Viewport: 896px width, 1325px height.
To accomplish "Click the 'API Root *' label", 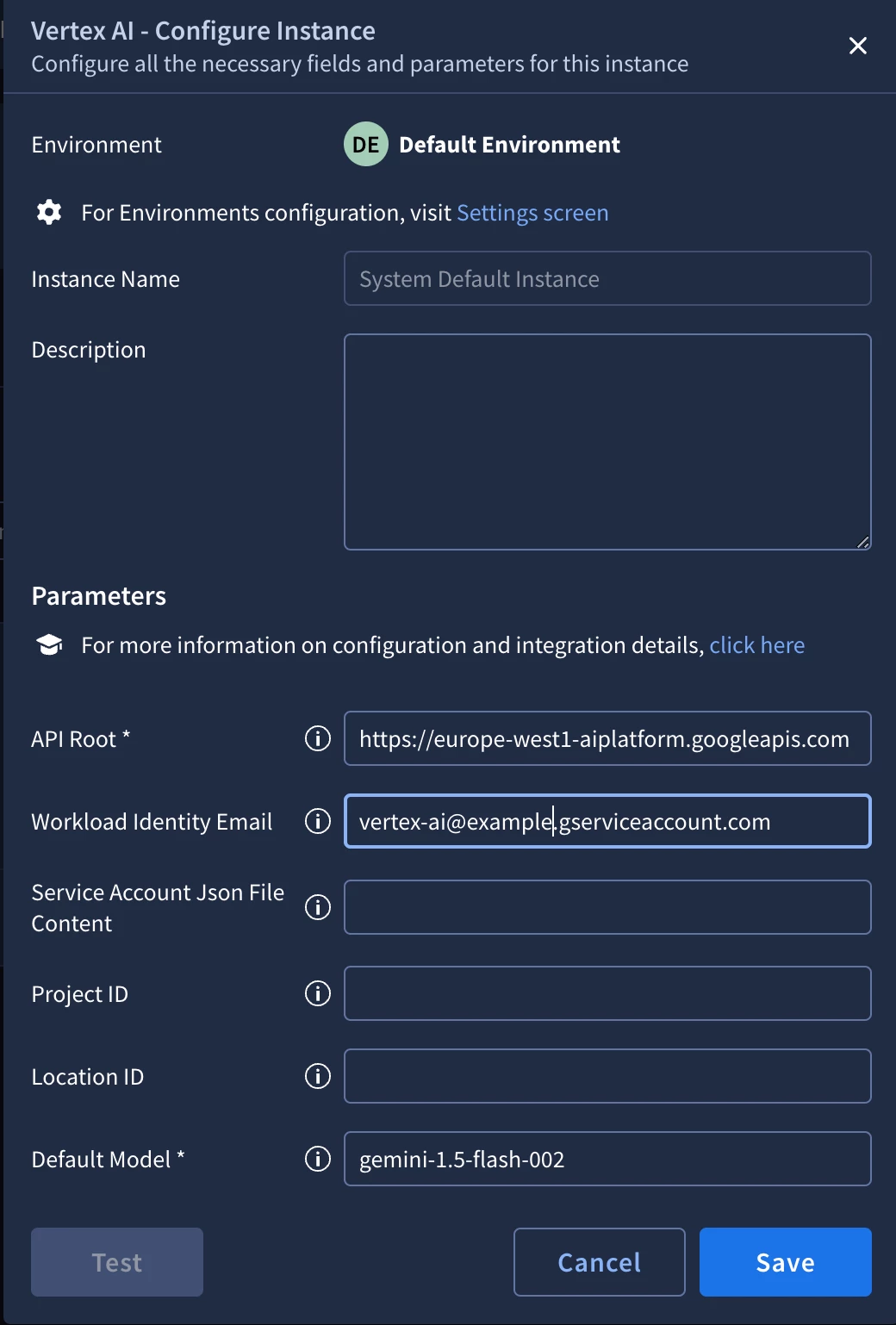I will [x=81, y=739].
